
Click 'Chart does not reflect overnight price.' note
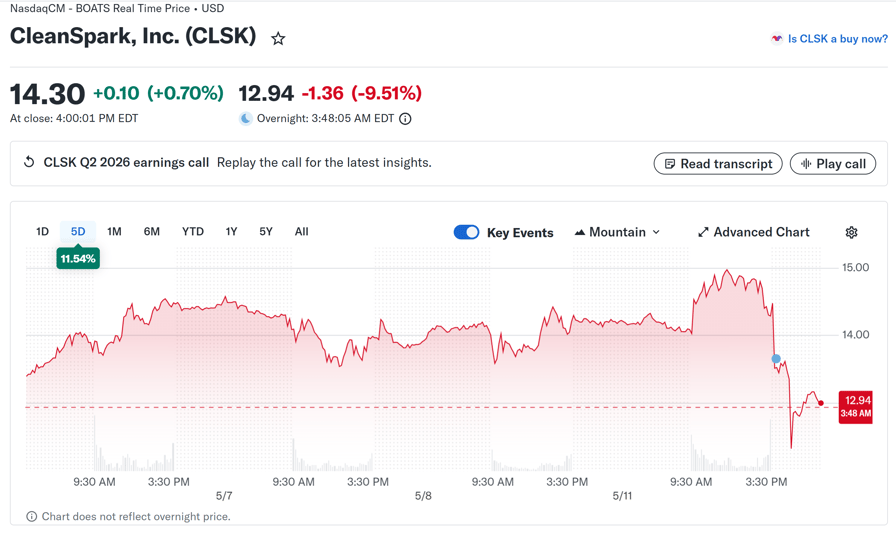[136, 517]
